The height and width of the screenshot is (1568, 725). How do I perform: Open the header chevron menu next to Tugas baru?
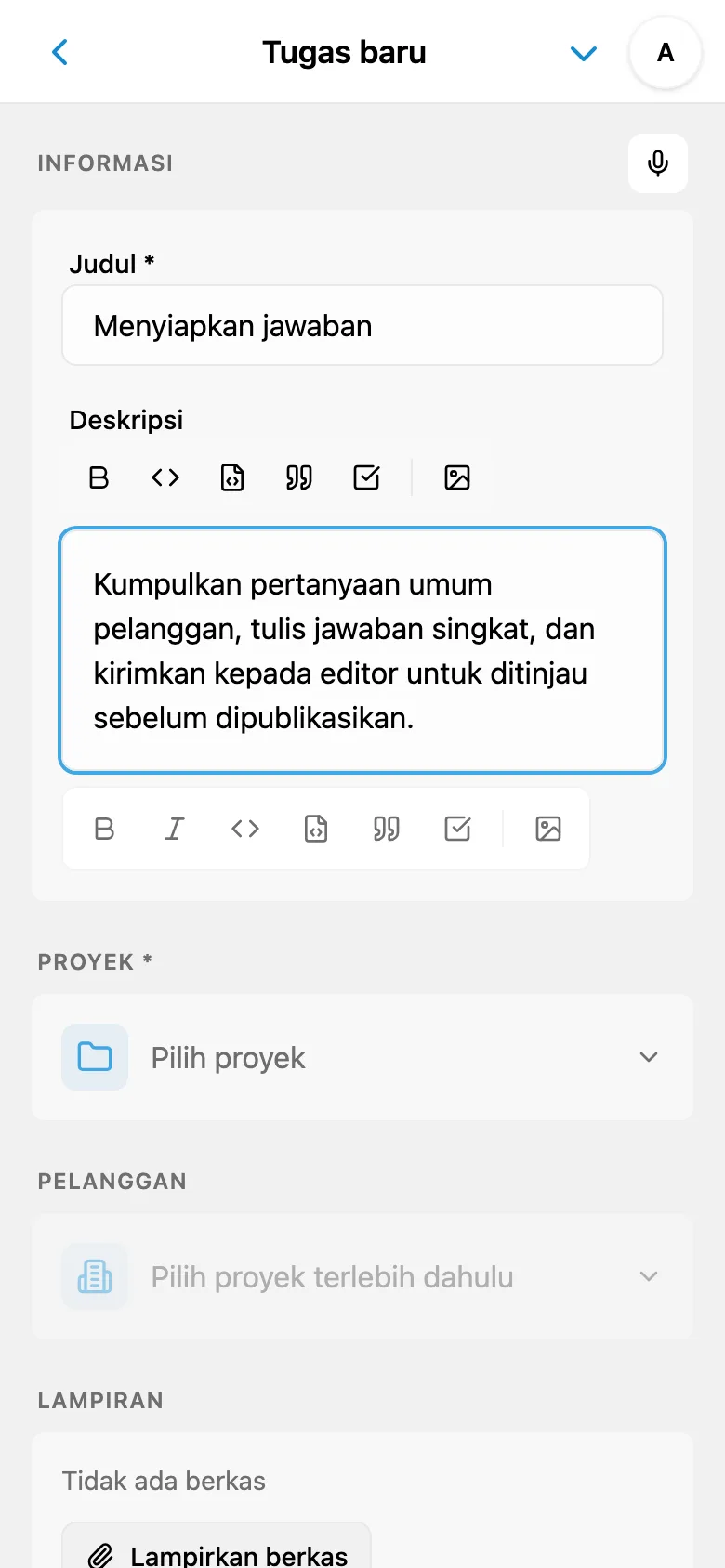click(x=584, y=53)
